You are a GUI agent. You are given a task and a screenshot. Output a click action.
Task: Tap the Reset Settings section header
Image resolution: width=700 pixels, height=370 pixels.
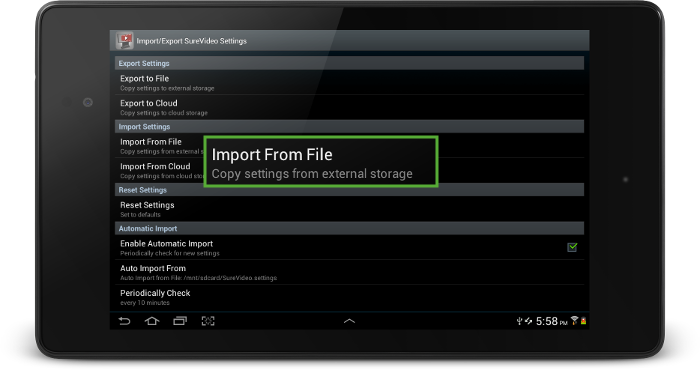click(349, 190)
